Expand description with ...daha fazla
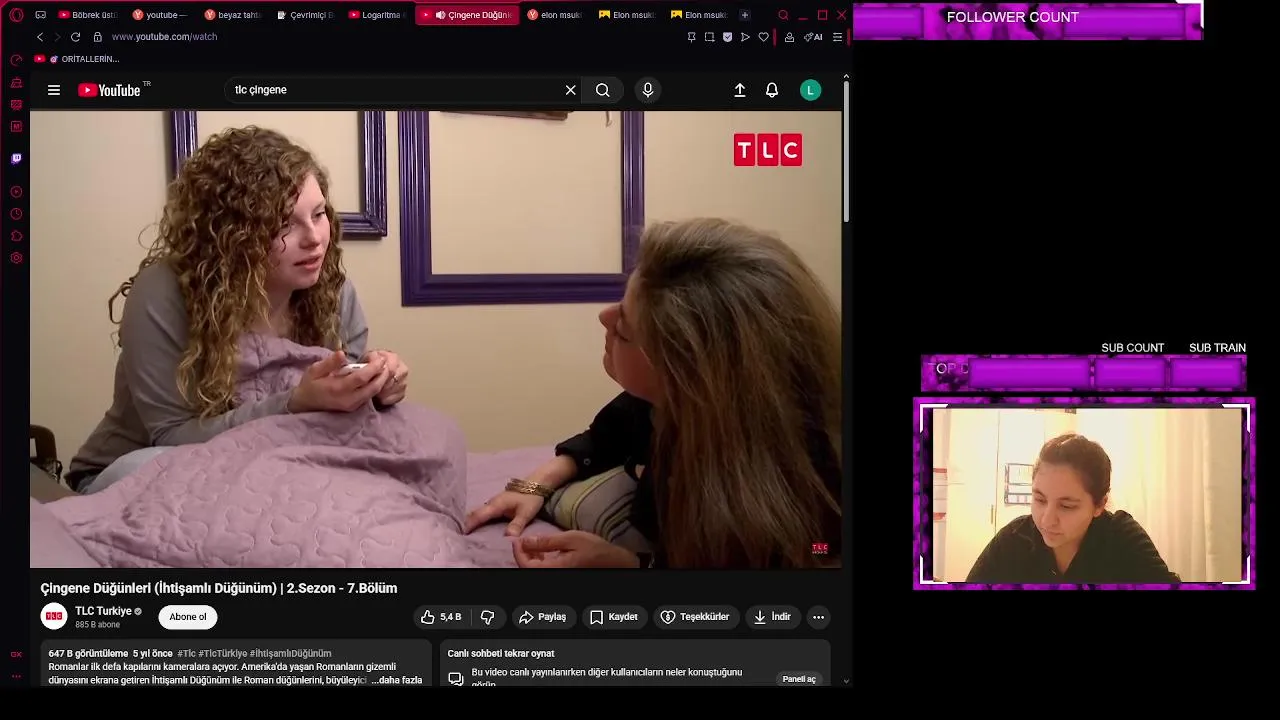Image resolution: width=1280 pixels, height=720 pixels. tap(397, 680)
